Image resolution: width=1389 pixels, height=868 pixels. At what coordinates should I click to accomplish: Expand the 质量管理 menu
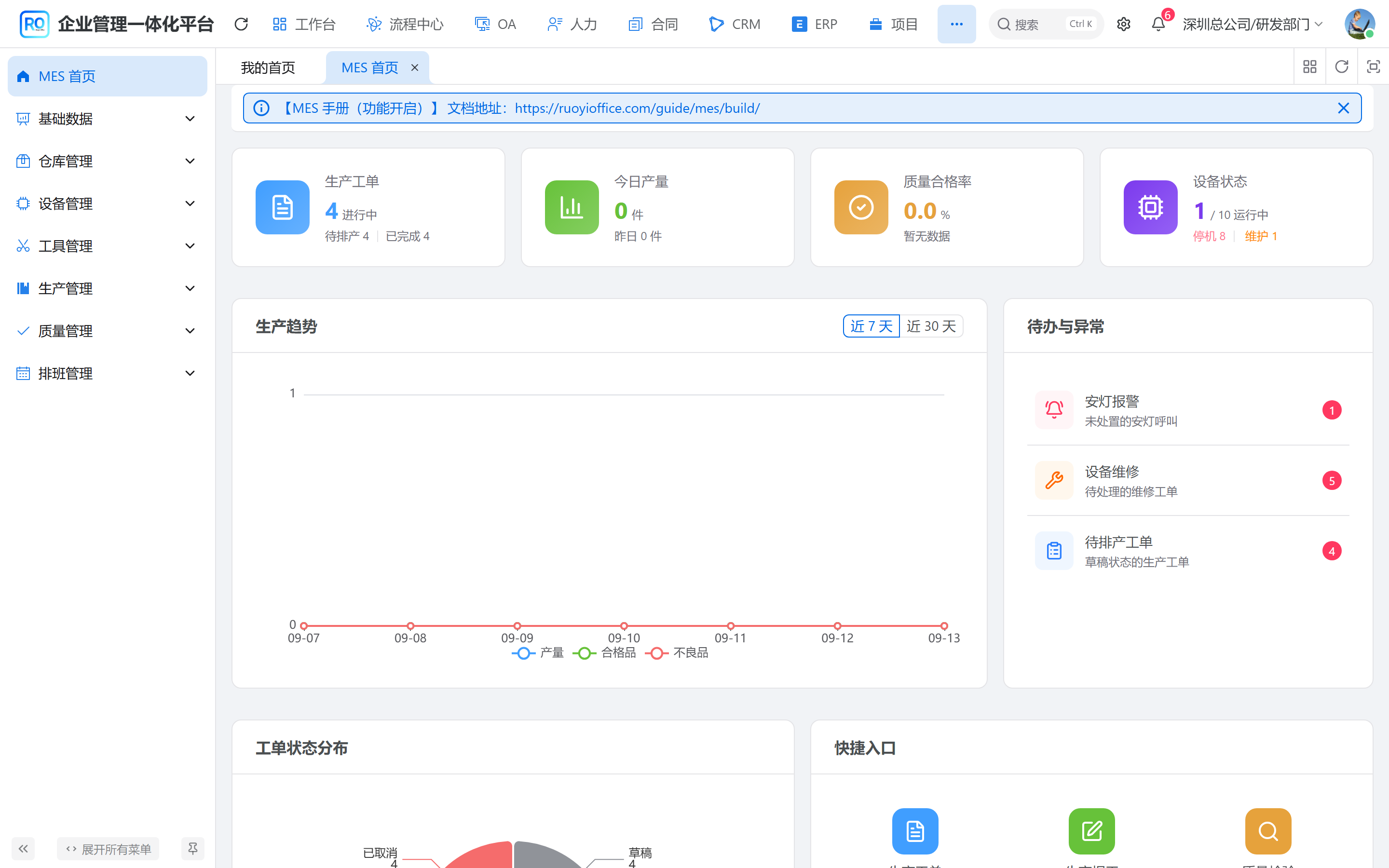[x=108, y=331]
